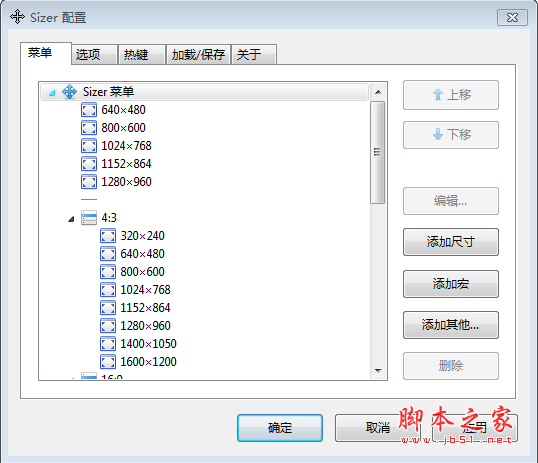This screenshot has height=463, width=538.
Task: Select the separator line tree item
Action: point(89,199)
